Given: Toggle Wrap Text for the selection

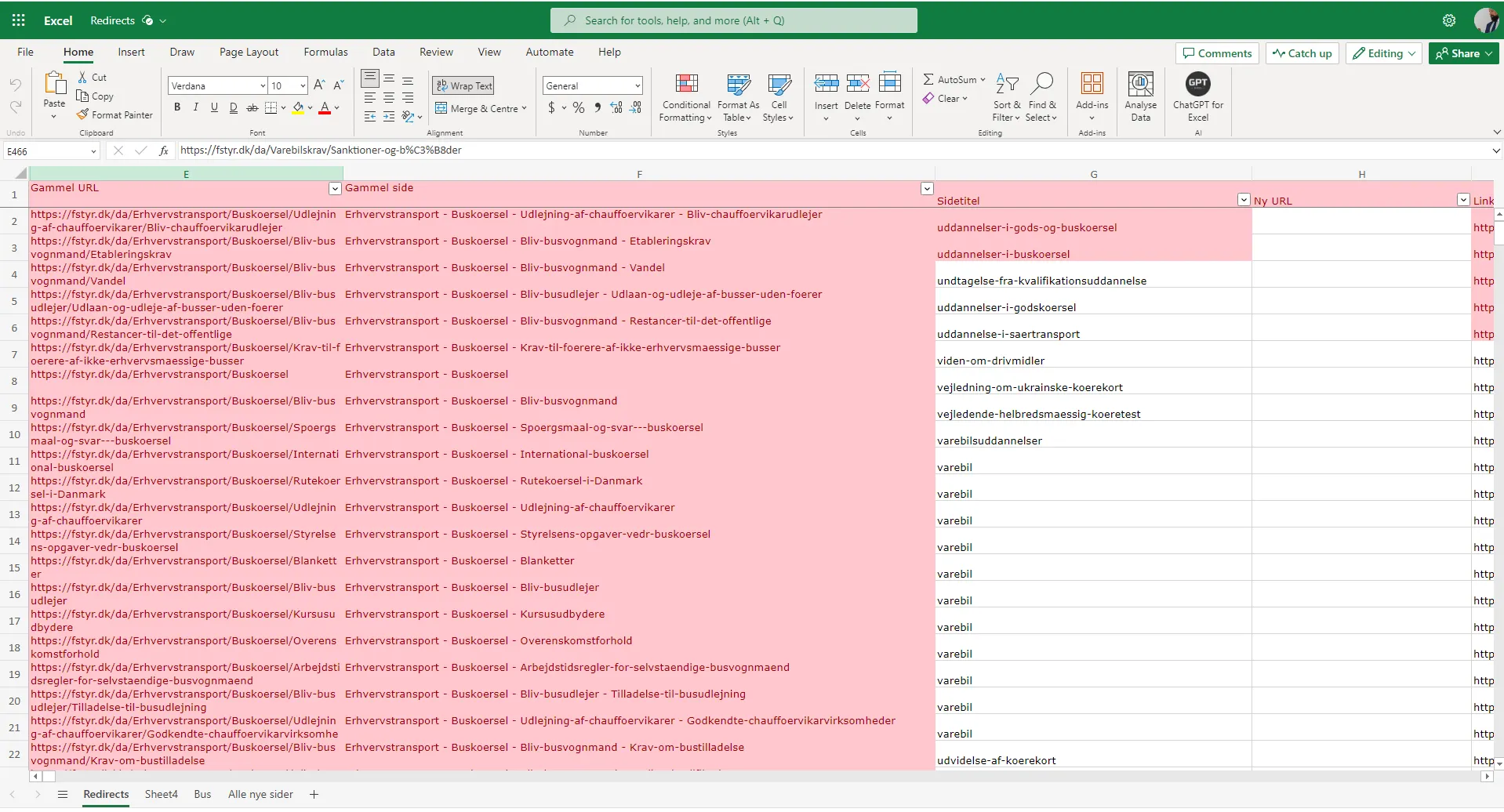Looking at the screenshot, I should click(463, 86).
